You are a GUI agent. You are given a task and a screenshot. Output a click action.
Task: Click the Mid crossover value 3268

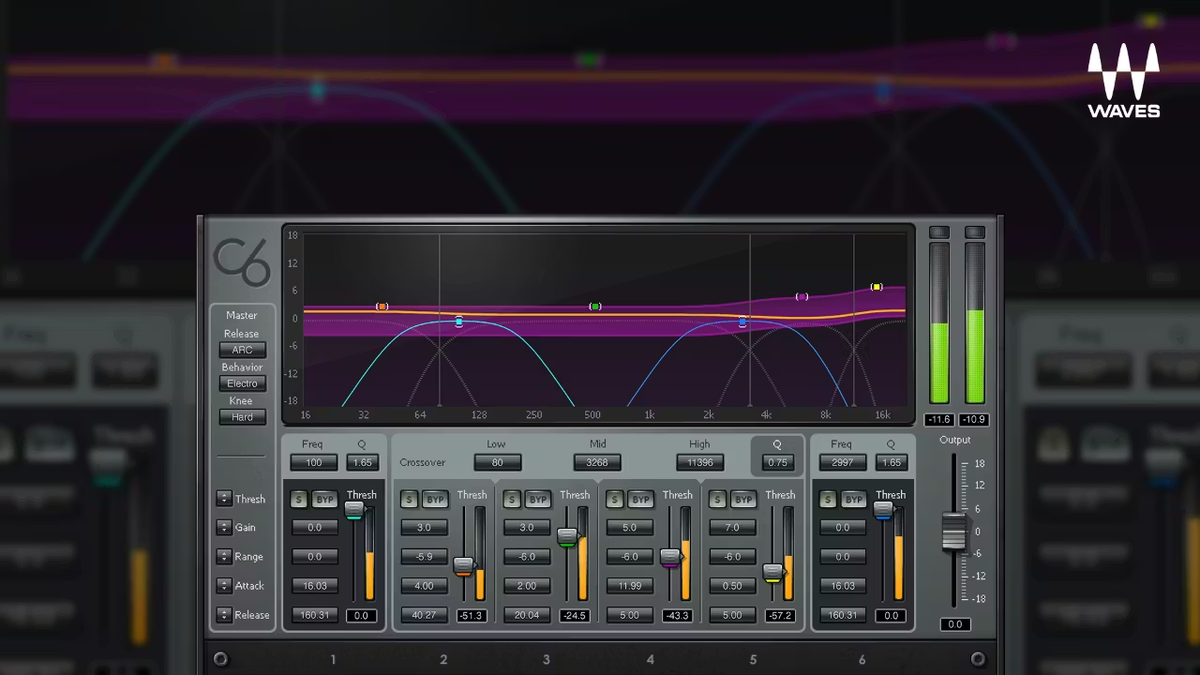[x=597, y=462]
